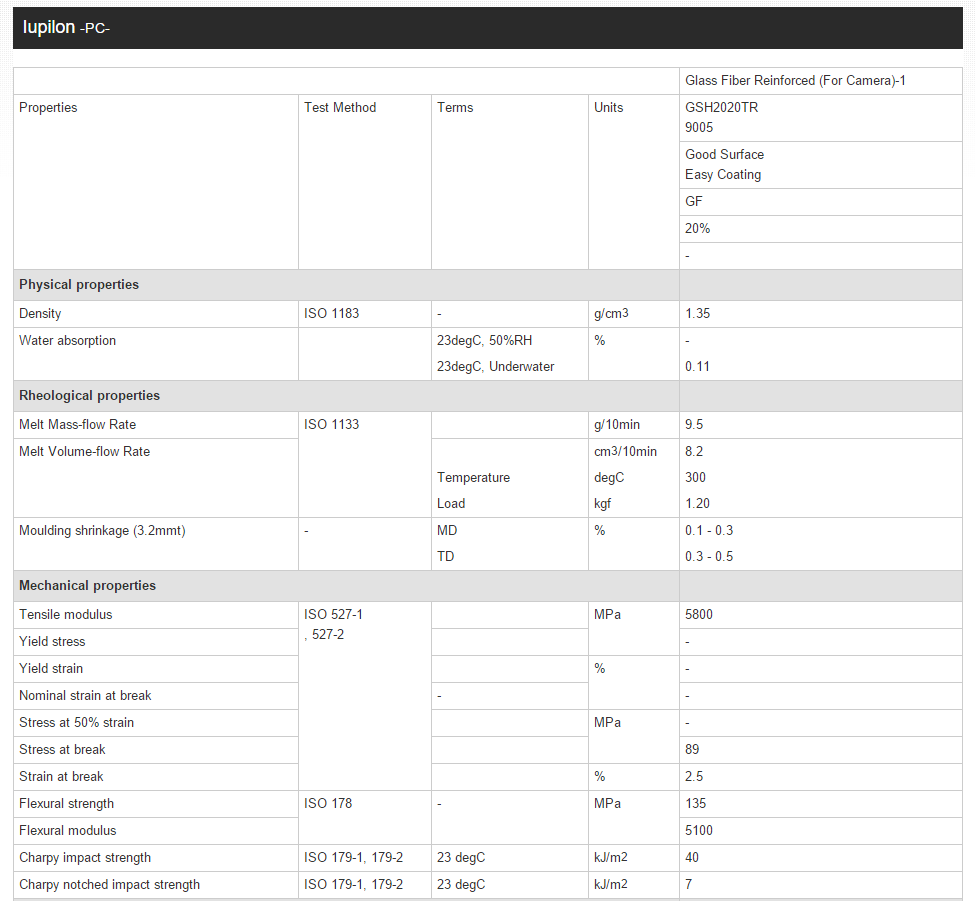The width and height of the screenshot is (975, 901).
Task: Click the 'Flexural strength' row label
Action: click(67, 804)
